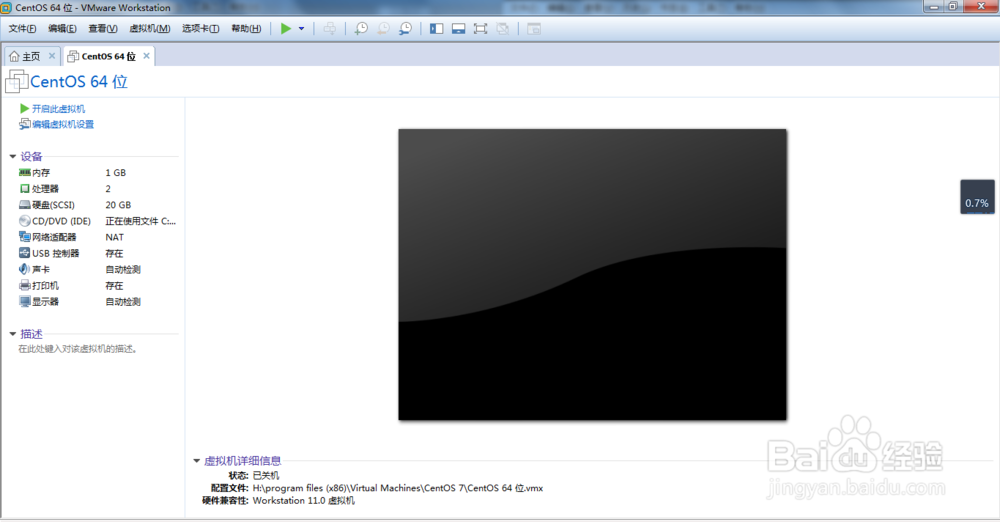Open the 帮助(H) menu

point(246,29)
